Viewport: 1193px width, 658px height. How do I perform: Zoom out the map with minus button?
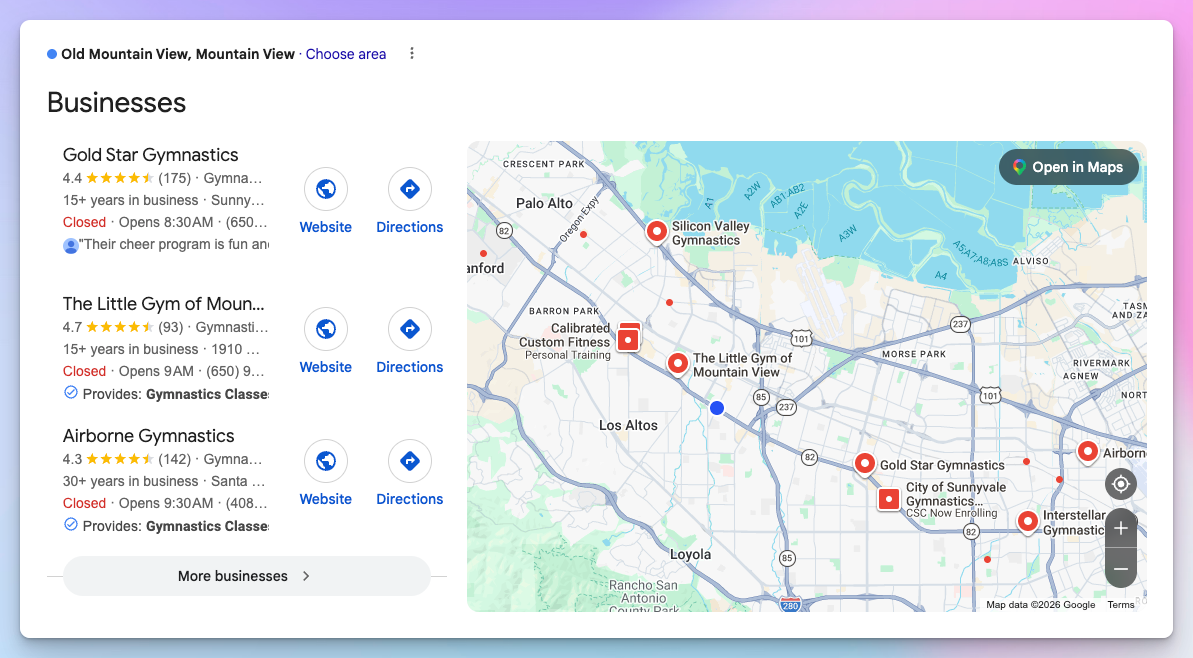coord(1121,568)
